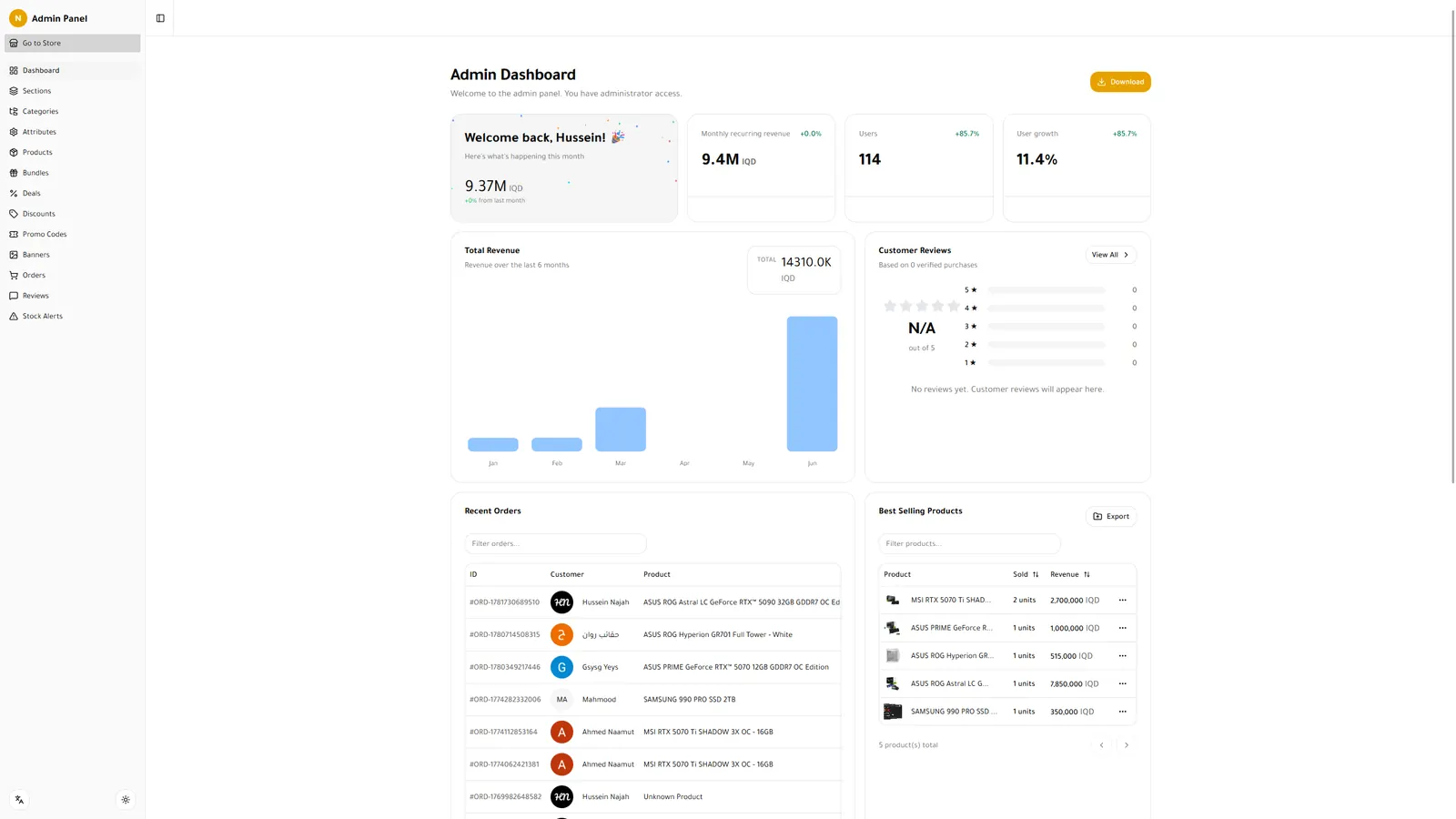This screenshot has height=819, width=1456.
Task: Click Hussein Najah avatar for order #ORD-1781730689510
Action: click(x=561, y=602)
